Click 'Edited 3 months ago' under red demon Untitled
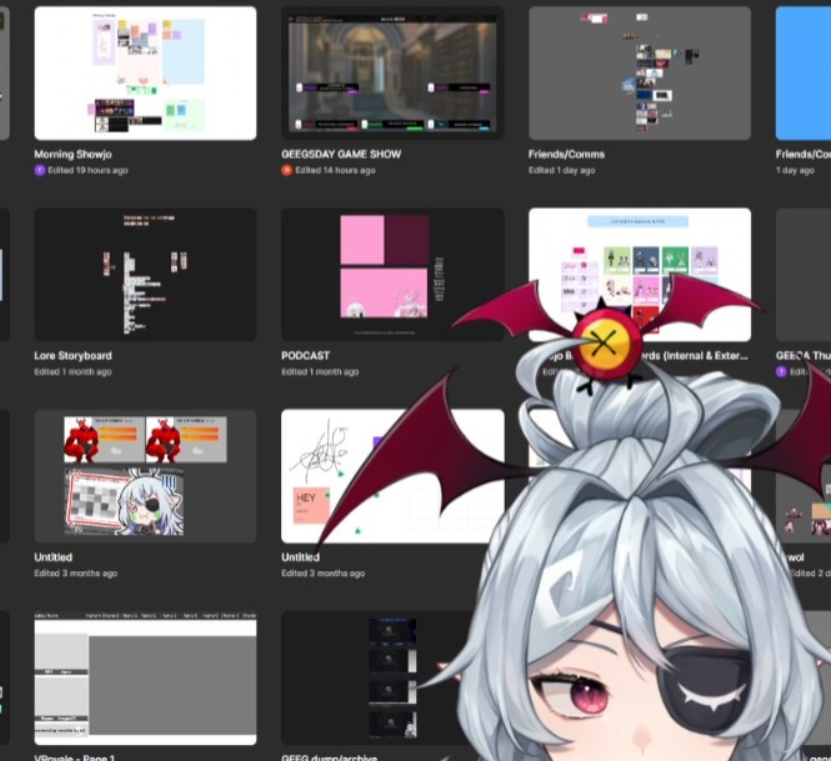831x761 pixels. (76, 573)
